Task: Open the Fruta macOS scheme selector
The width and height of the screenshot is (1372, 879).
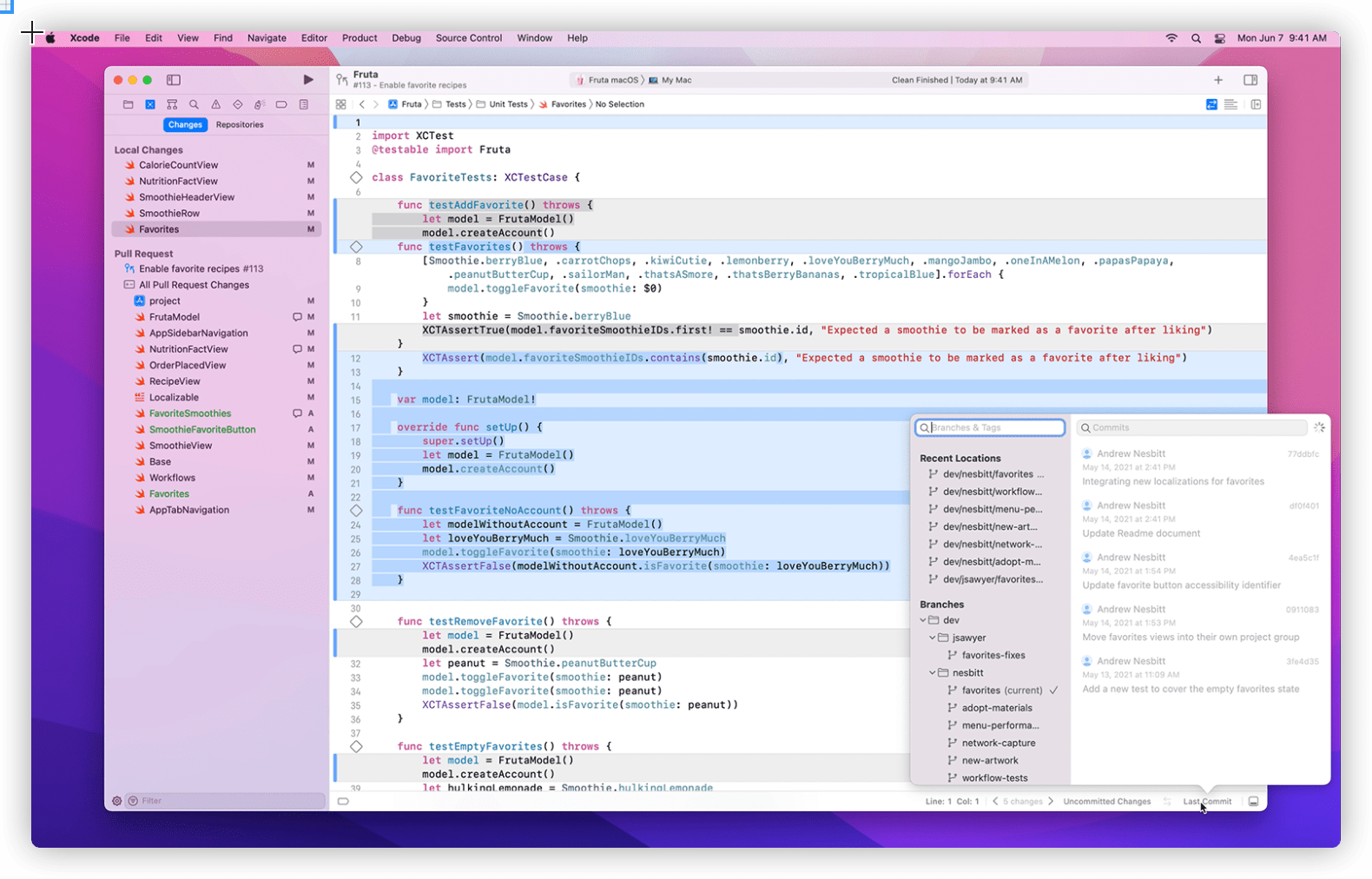Action: (x=607, y=80)
